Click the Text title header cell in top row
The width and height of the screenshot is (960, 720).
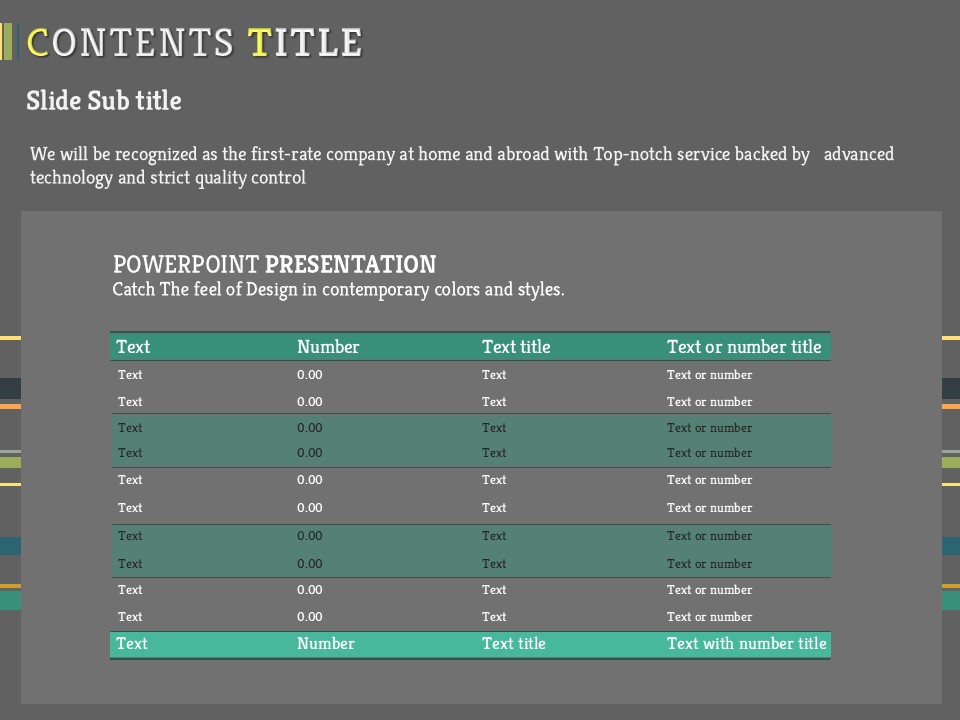pyautogui.click(x=516, y=347)
